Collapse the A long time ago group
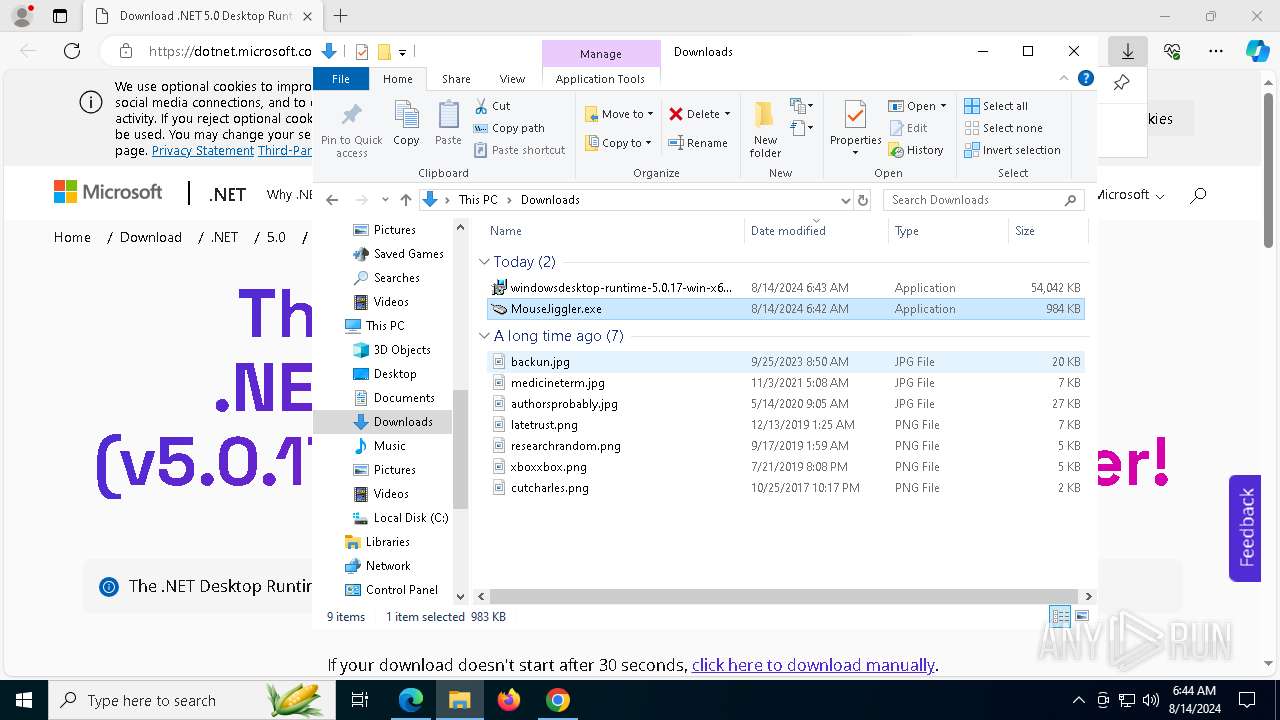 484,336
